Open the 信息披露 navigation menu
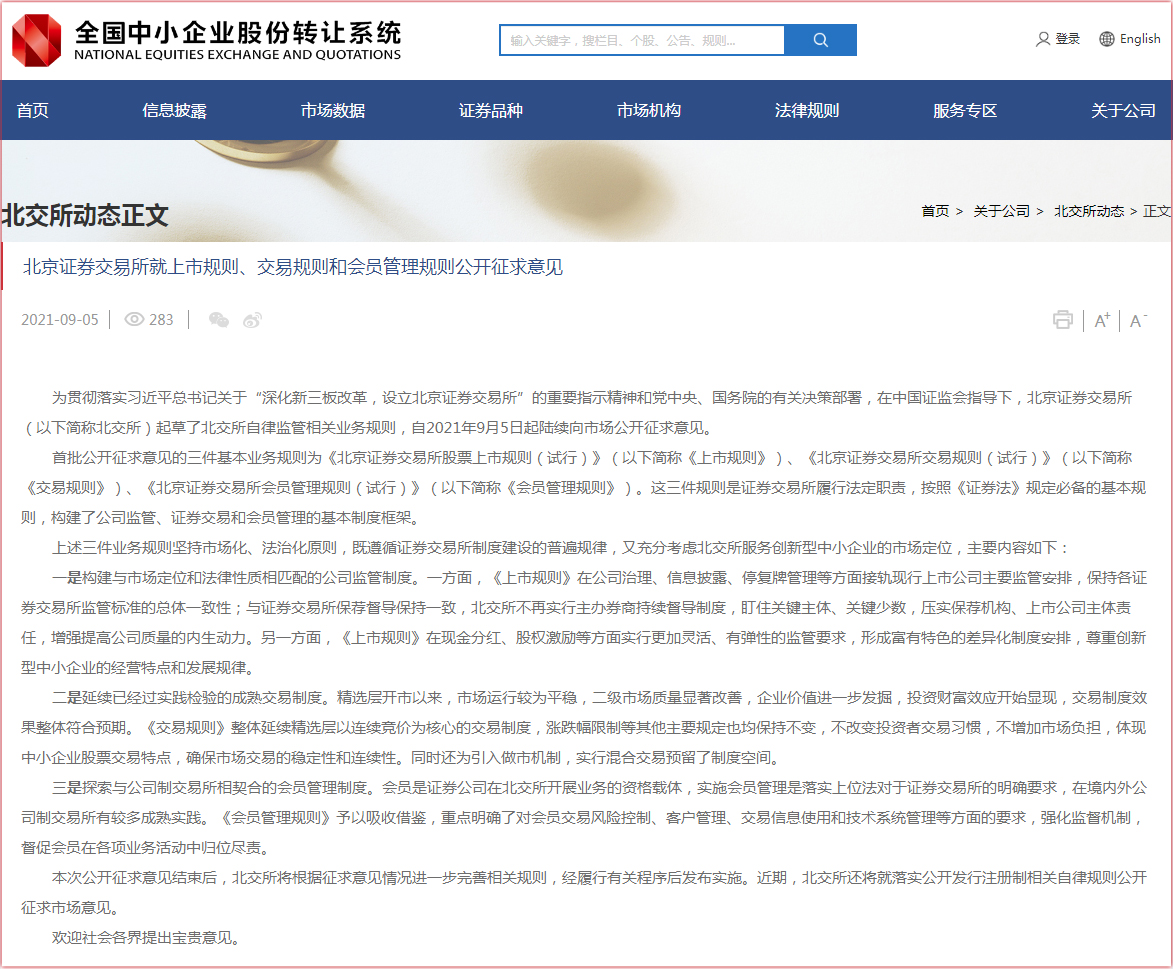1173x969 pixels. (x=174, y=111)
